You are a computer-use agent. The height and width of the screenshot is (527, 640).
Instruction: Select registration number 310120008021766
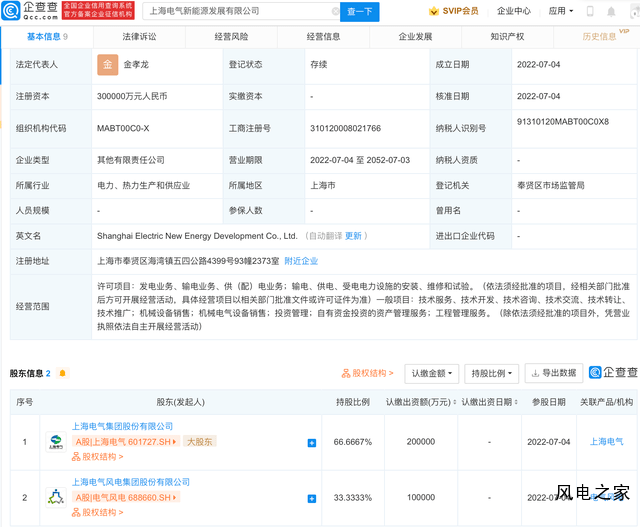pyautogui.click(x=345, y=129)
